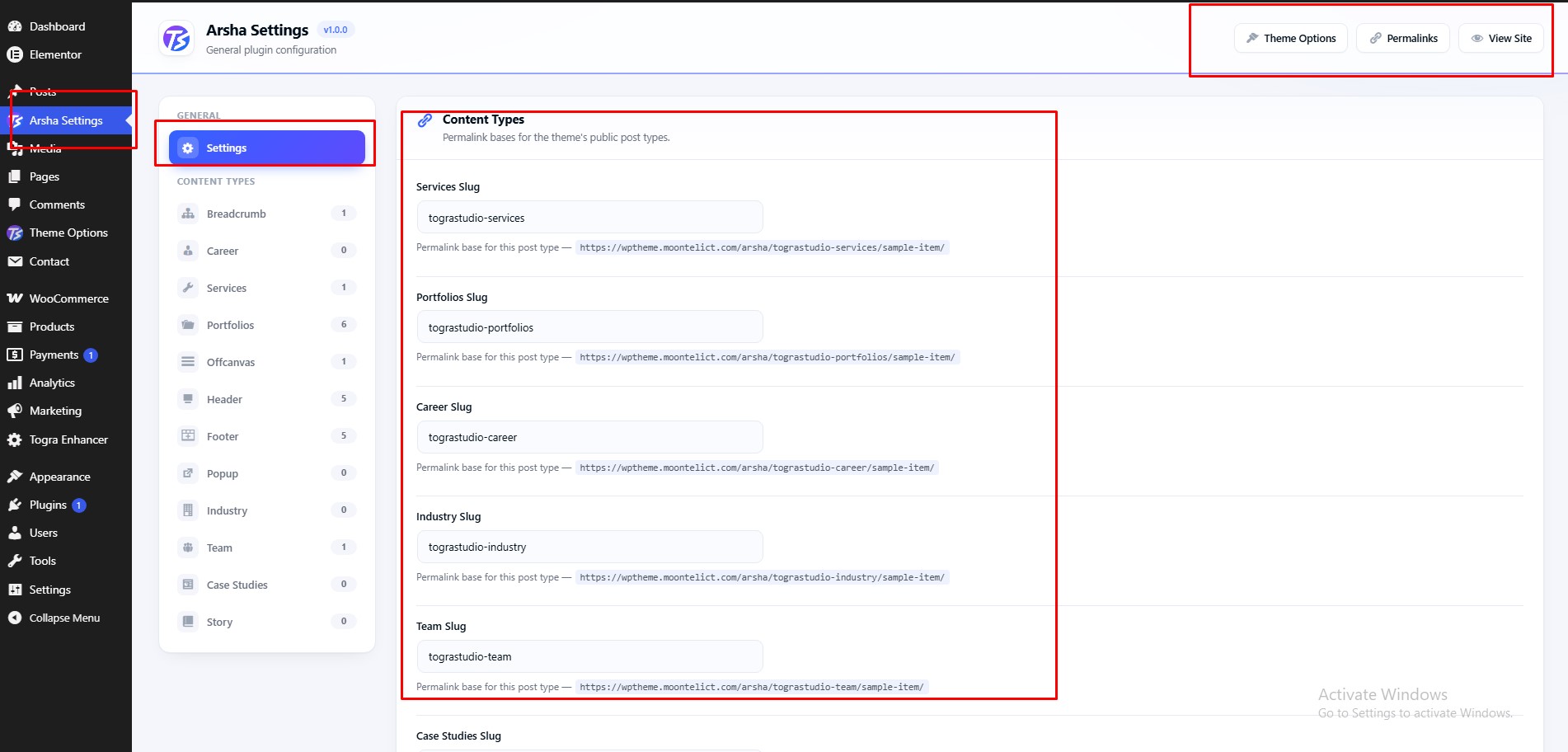Open Appearance in the admin menu
1568x752 pixels.
point(66,477)
